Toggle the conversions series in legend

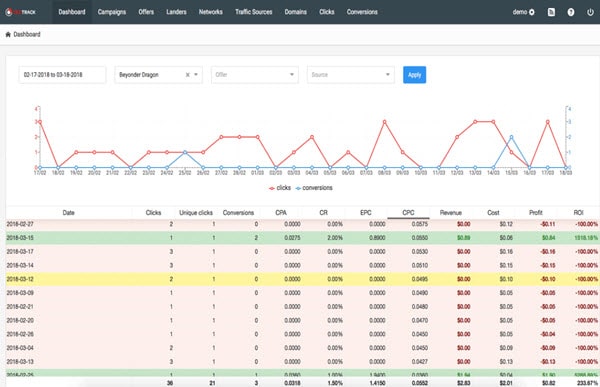point(314,188)
